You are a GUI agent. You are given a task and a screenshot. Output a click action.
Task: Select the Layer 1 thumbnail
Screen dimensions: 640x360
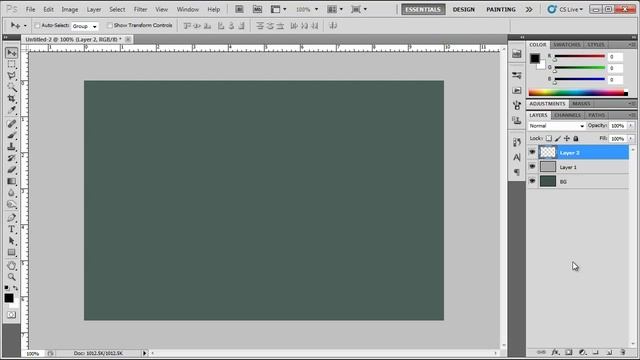point(548,167)
